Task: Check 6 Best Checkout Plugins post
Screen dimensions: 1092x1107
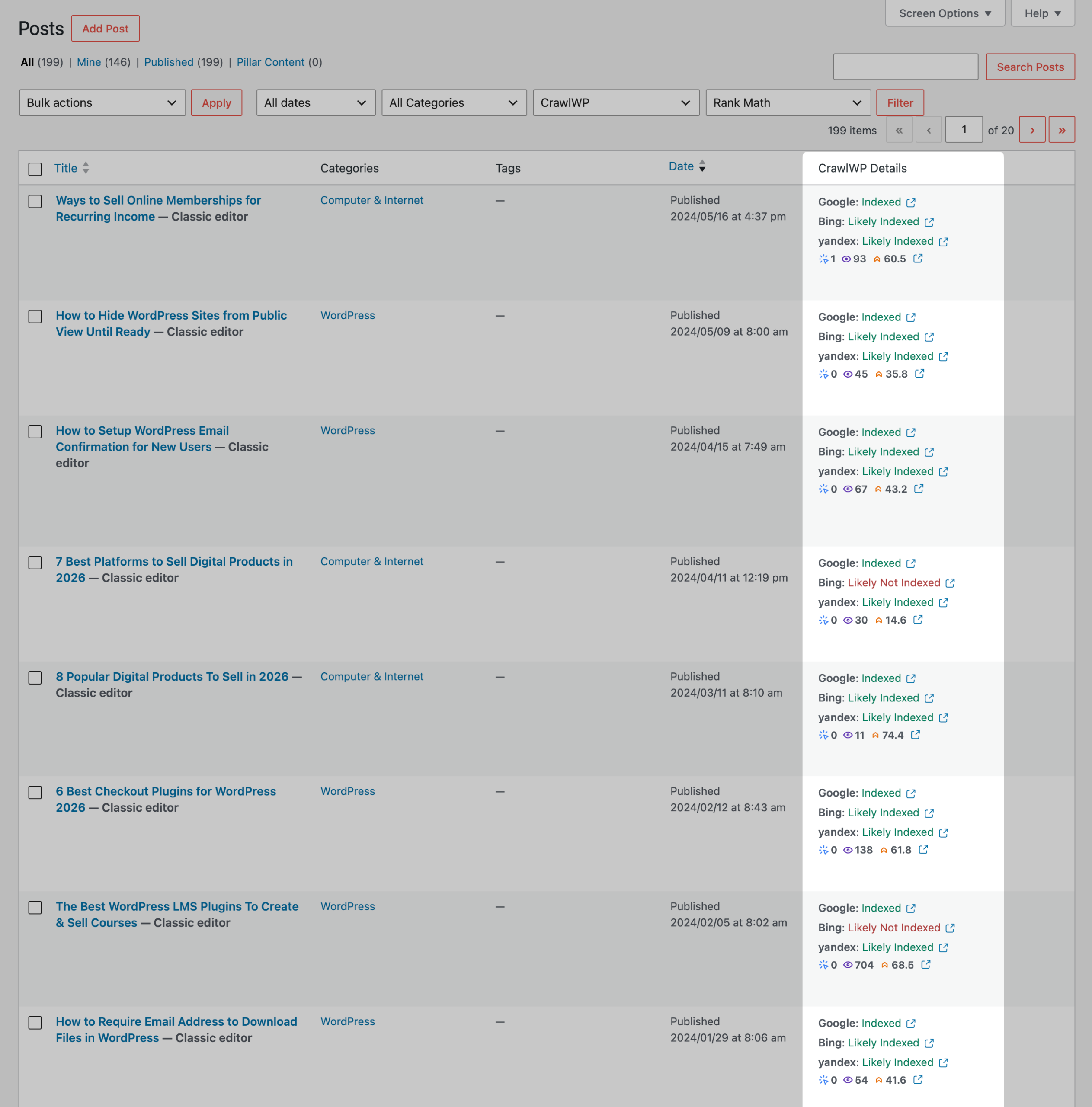Action: click(x=35, y=793)
